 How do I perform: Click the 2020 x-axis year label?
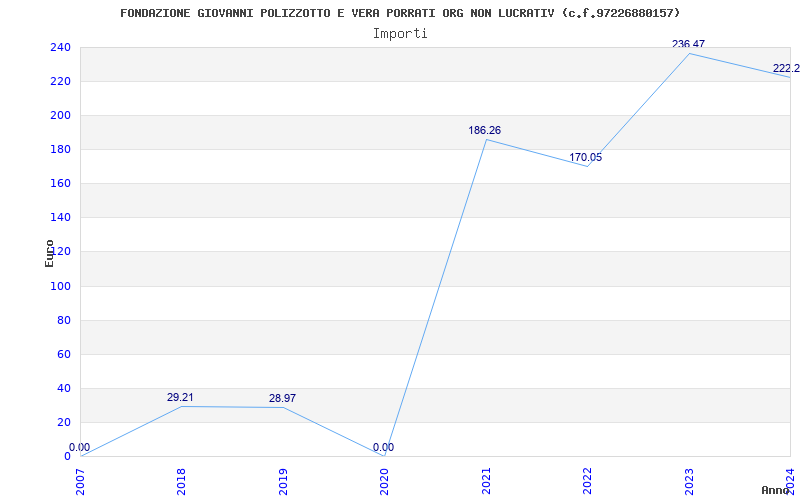pos(384,481)
